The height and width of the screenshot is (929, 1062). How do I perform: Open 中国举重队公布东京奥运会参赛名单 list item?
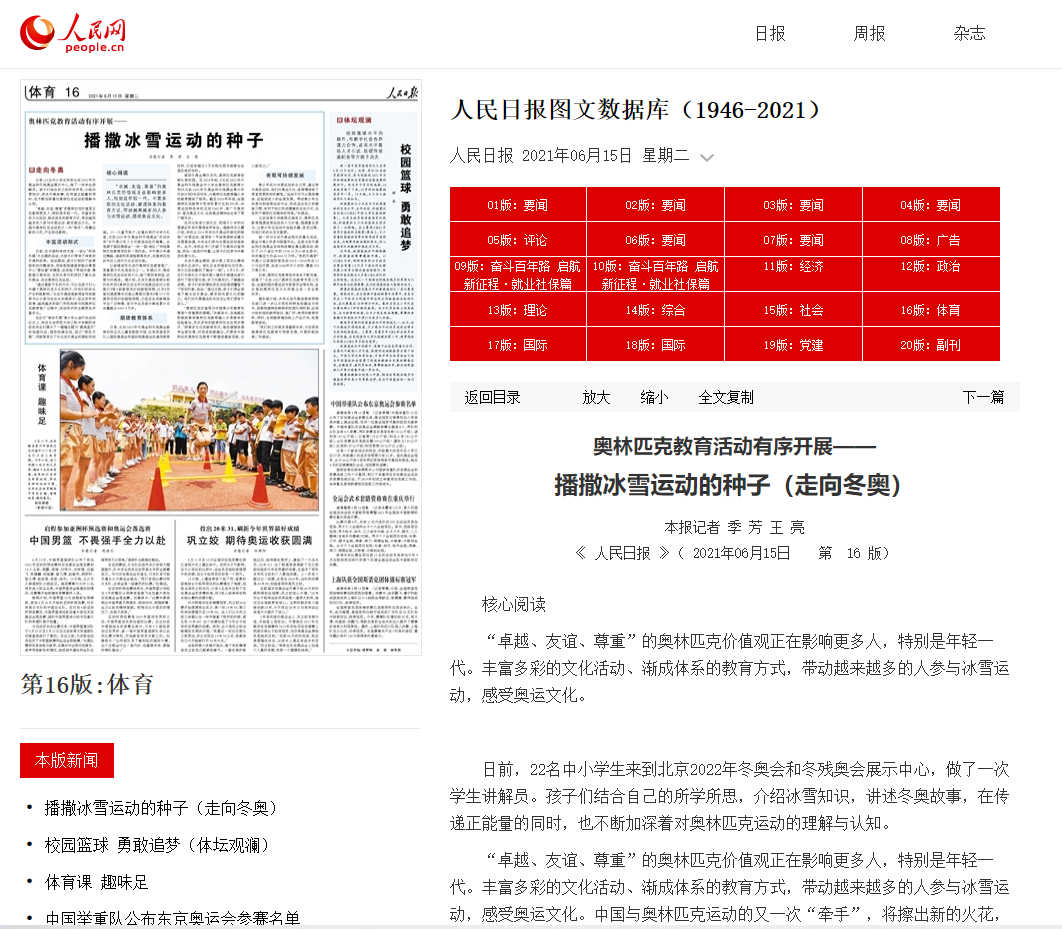tap(173, 918)
